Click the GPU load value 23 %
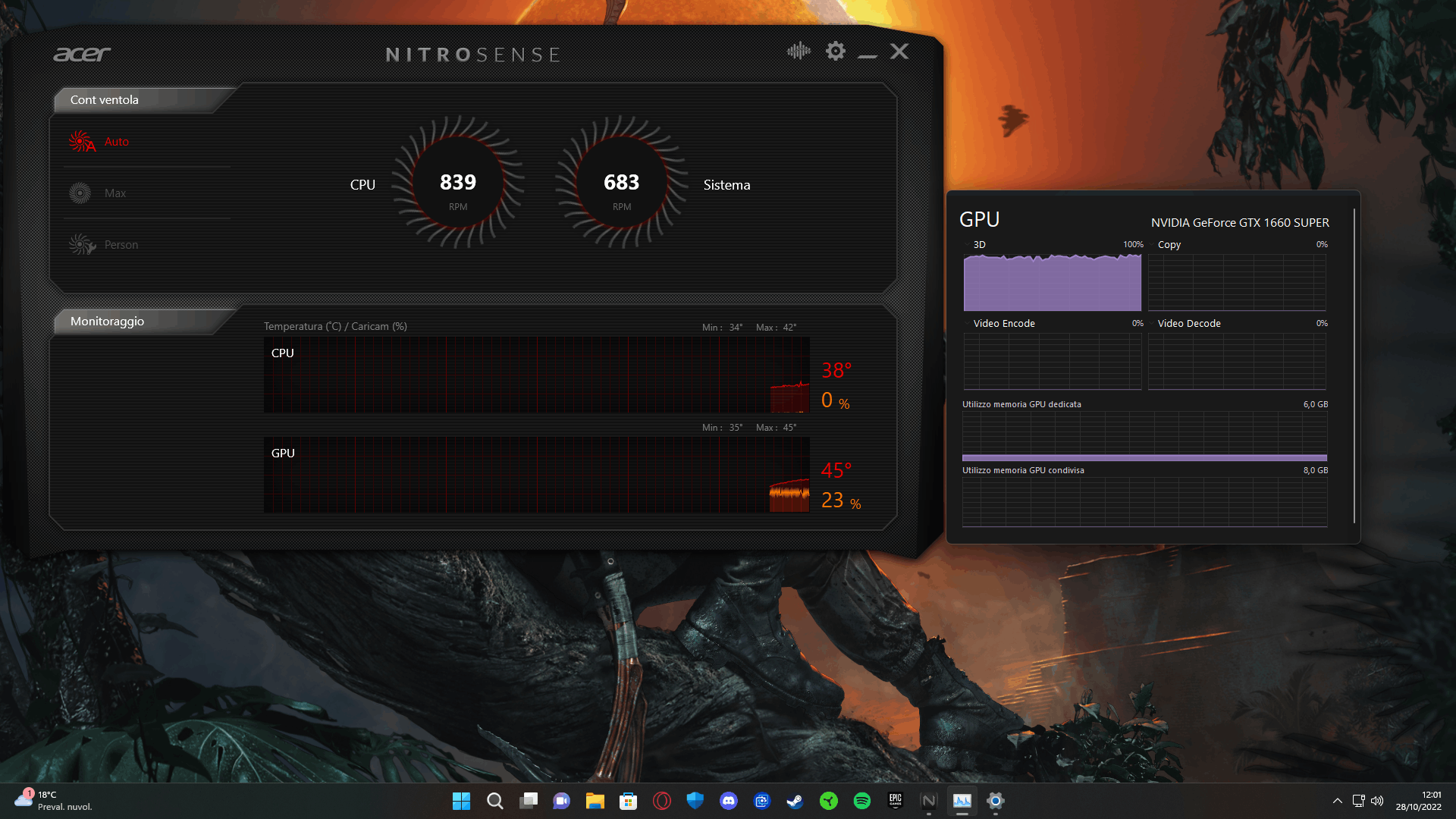Screen dimensions: 1456x819 click(x=841, y=500)
